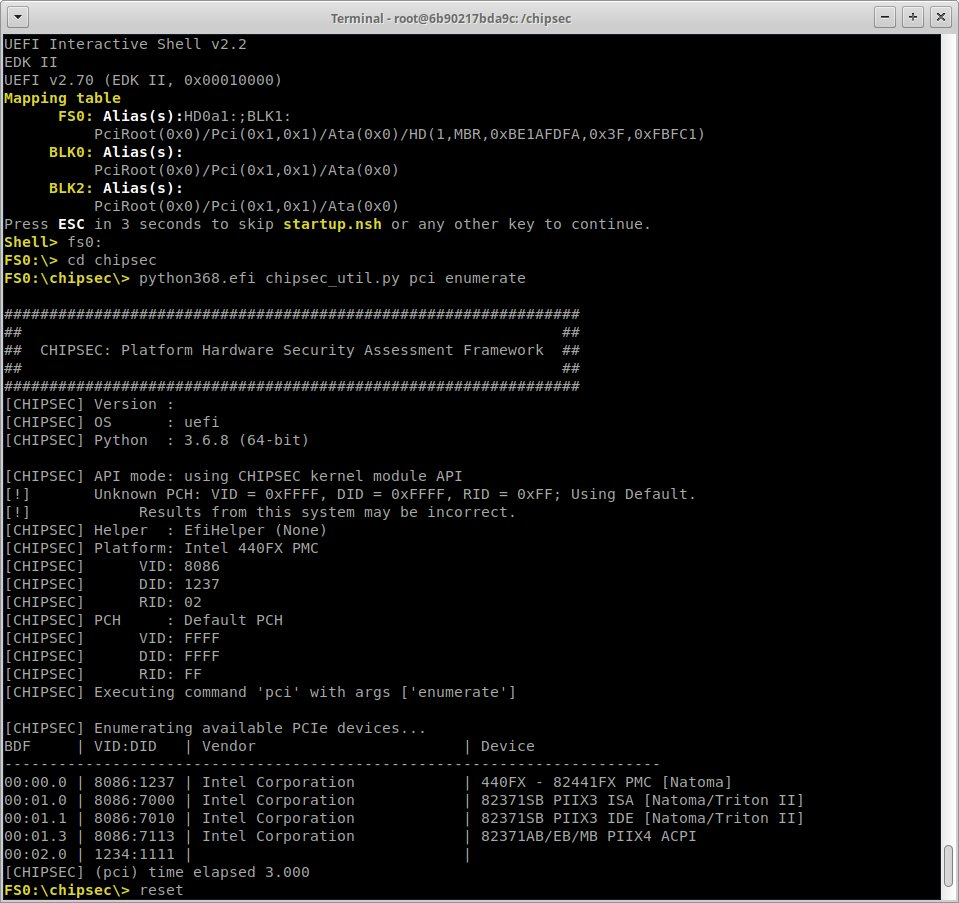This screenshot has height=903, width=959.
Task: Minimize the Terminal window
Action: click(884, 17)
